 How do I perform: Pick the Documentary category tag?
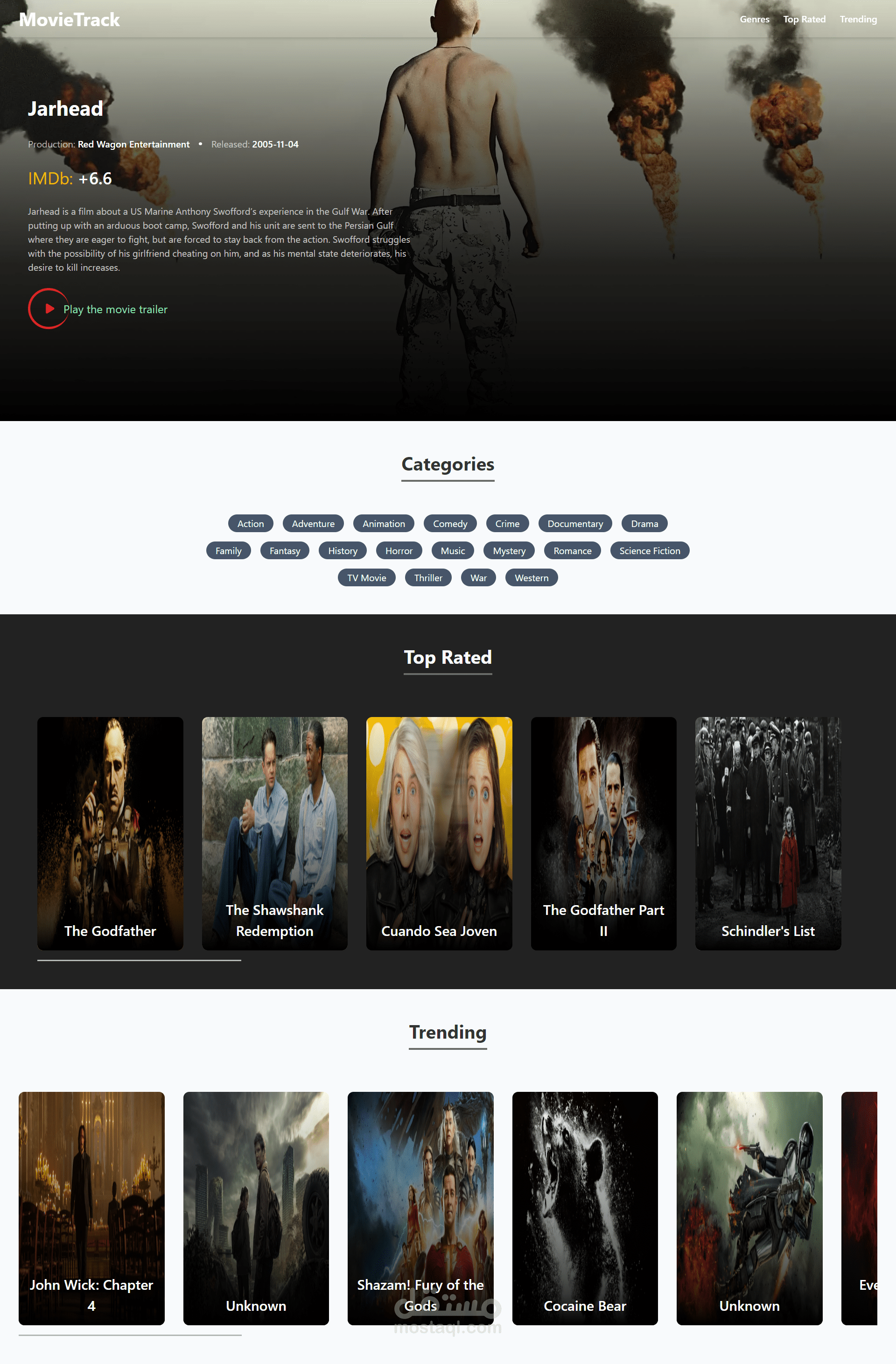coord(574,523)
